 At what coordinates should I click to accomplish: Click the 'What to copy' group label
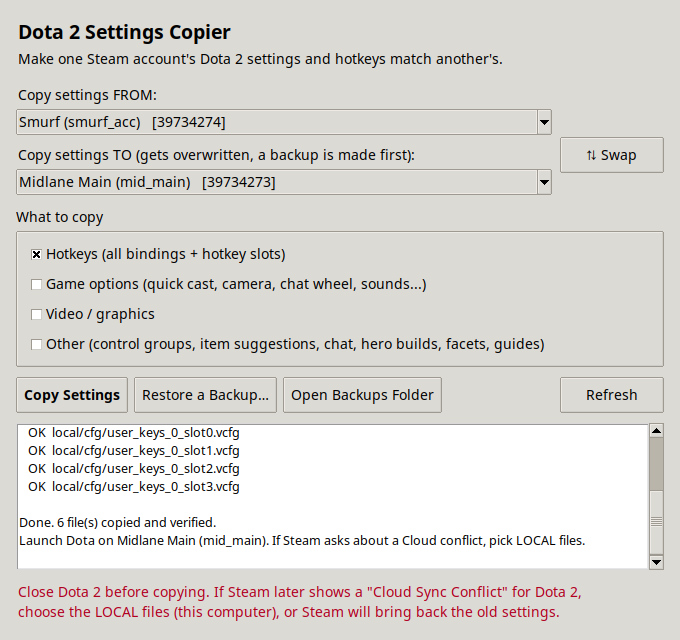60,217
